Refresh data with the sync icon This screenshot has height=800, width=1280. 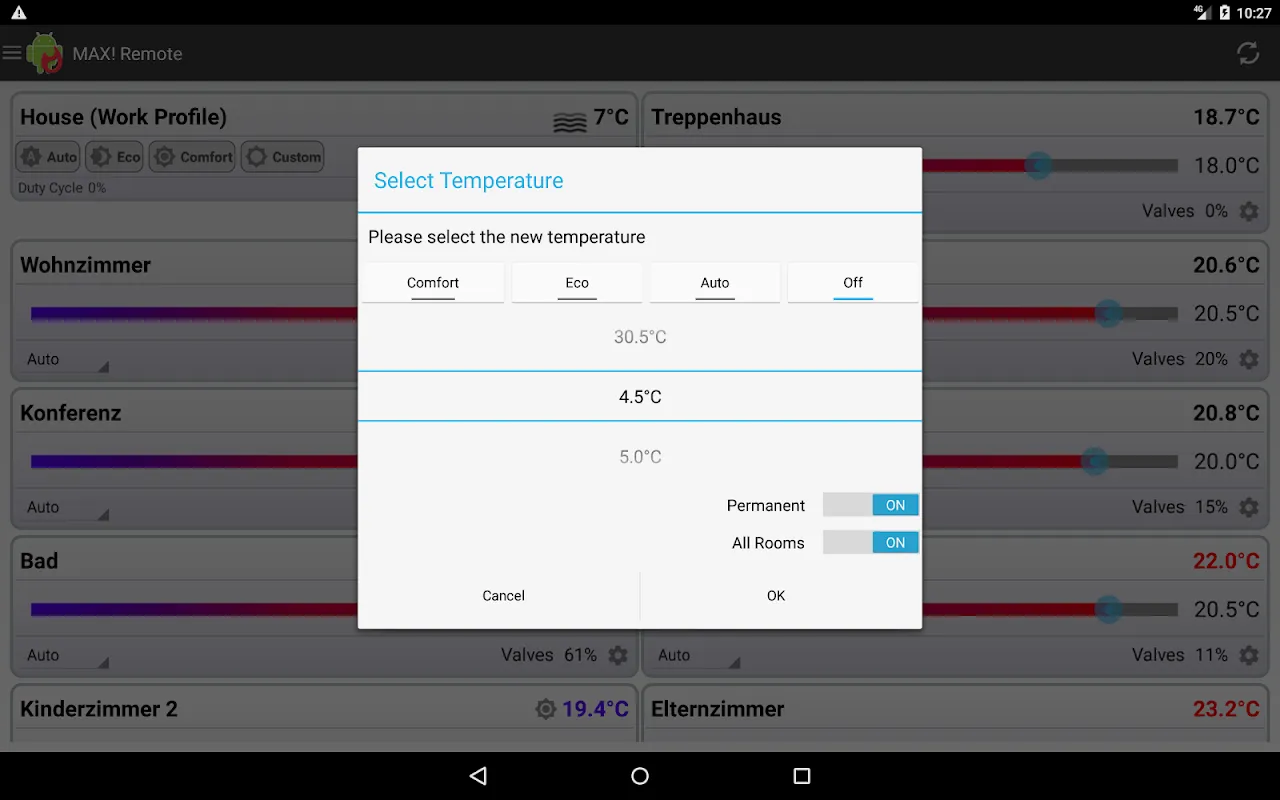(x=1248, y=53)
